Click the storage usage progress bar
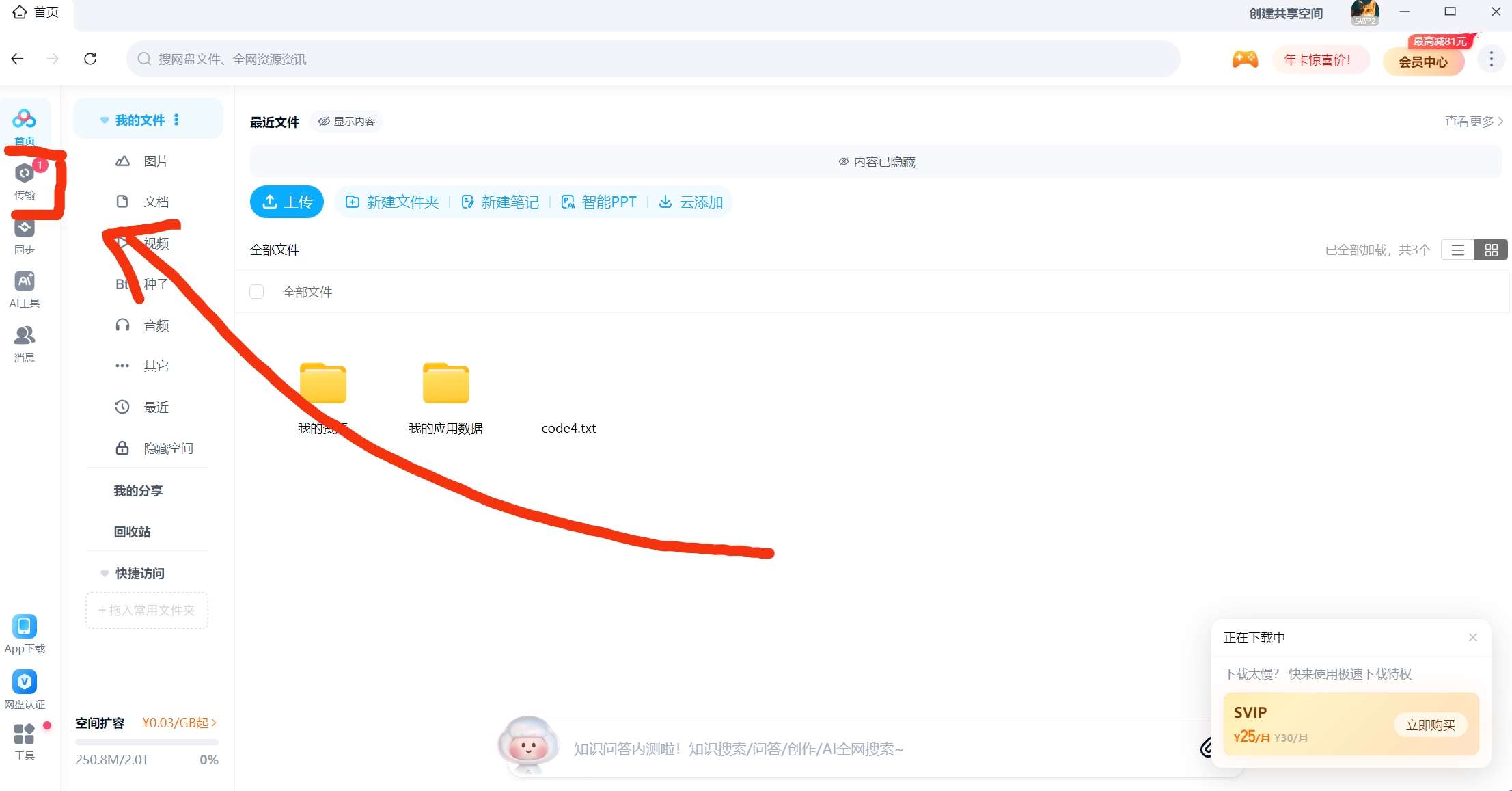 146,742
